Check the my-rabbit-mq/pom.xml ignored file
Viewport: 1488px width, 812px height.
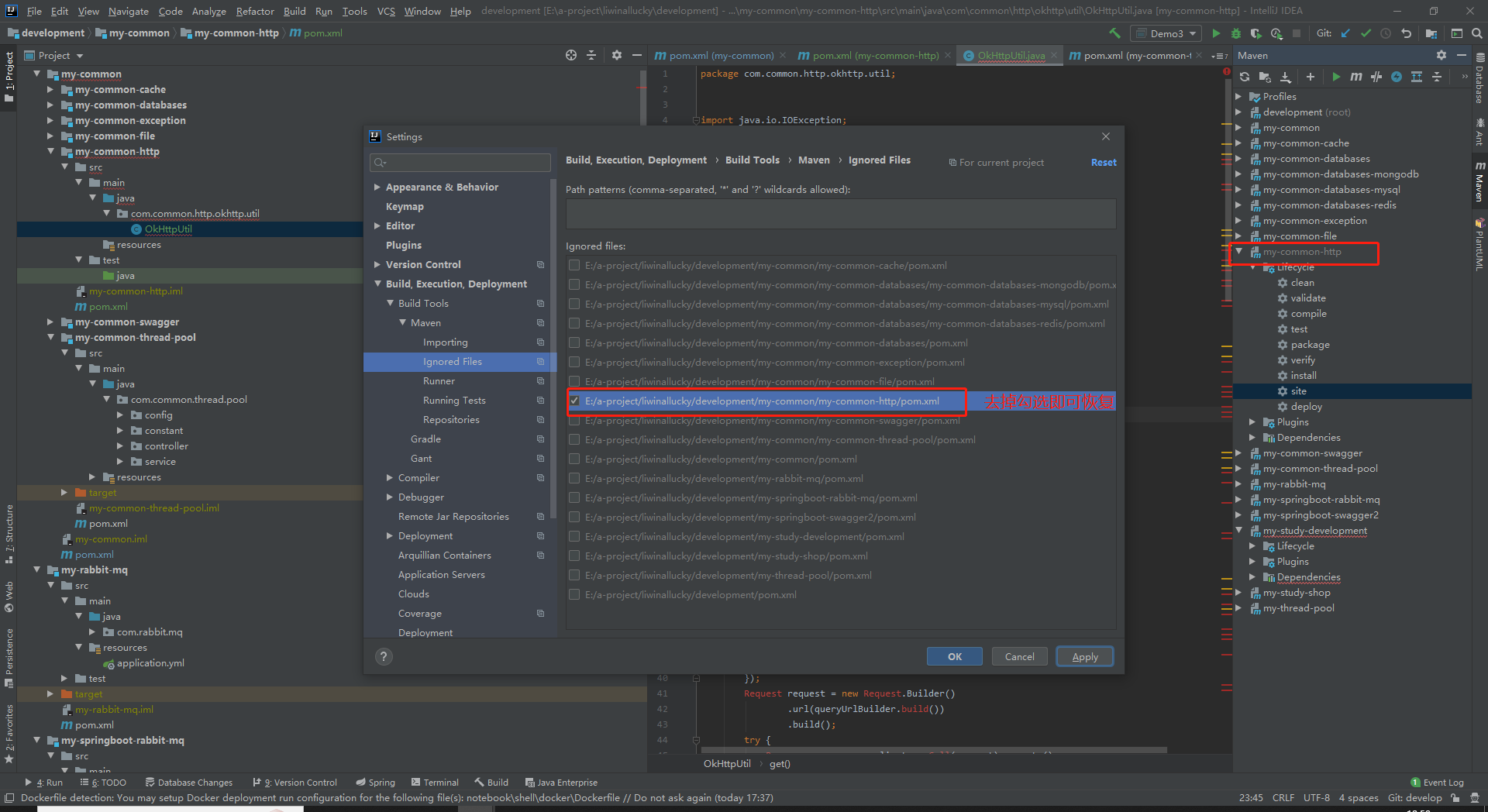pyautogui.click(x=574, y=479)
